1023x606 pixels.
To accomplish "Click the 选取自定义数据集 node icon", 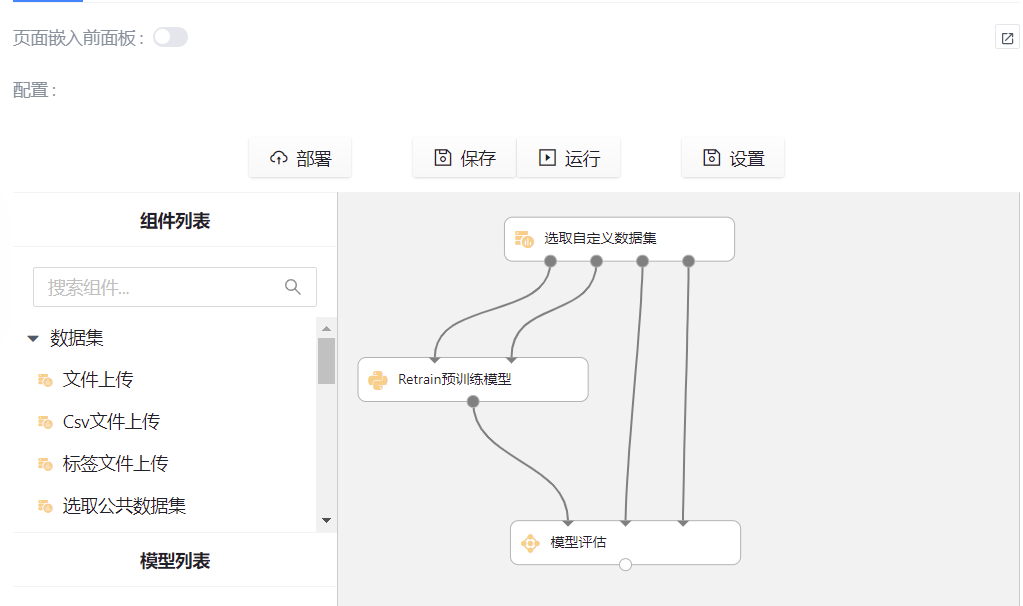I will point(524,239).
